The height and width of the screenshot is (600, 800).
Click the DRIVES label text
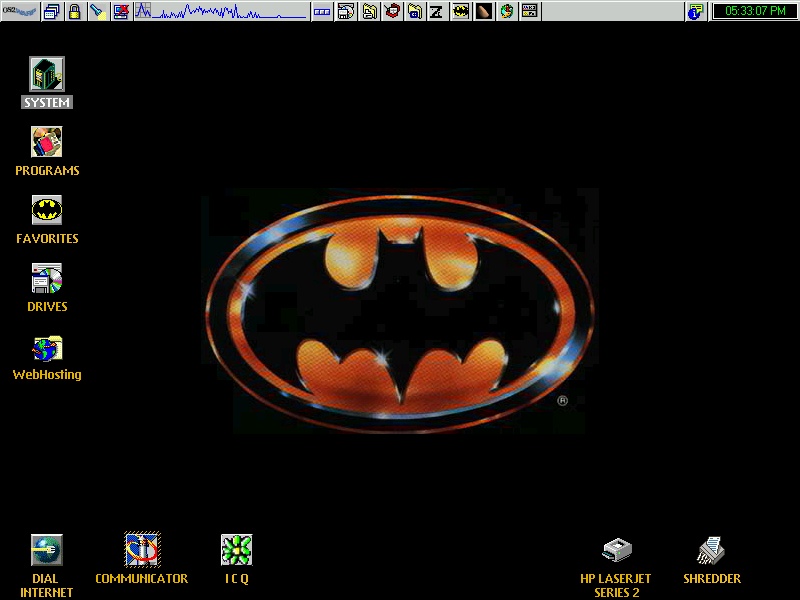click(x=47, y=307)
